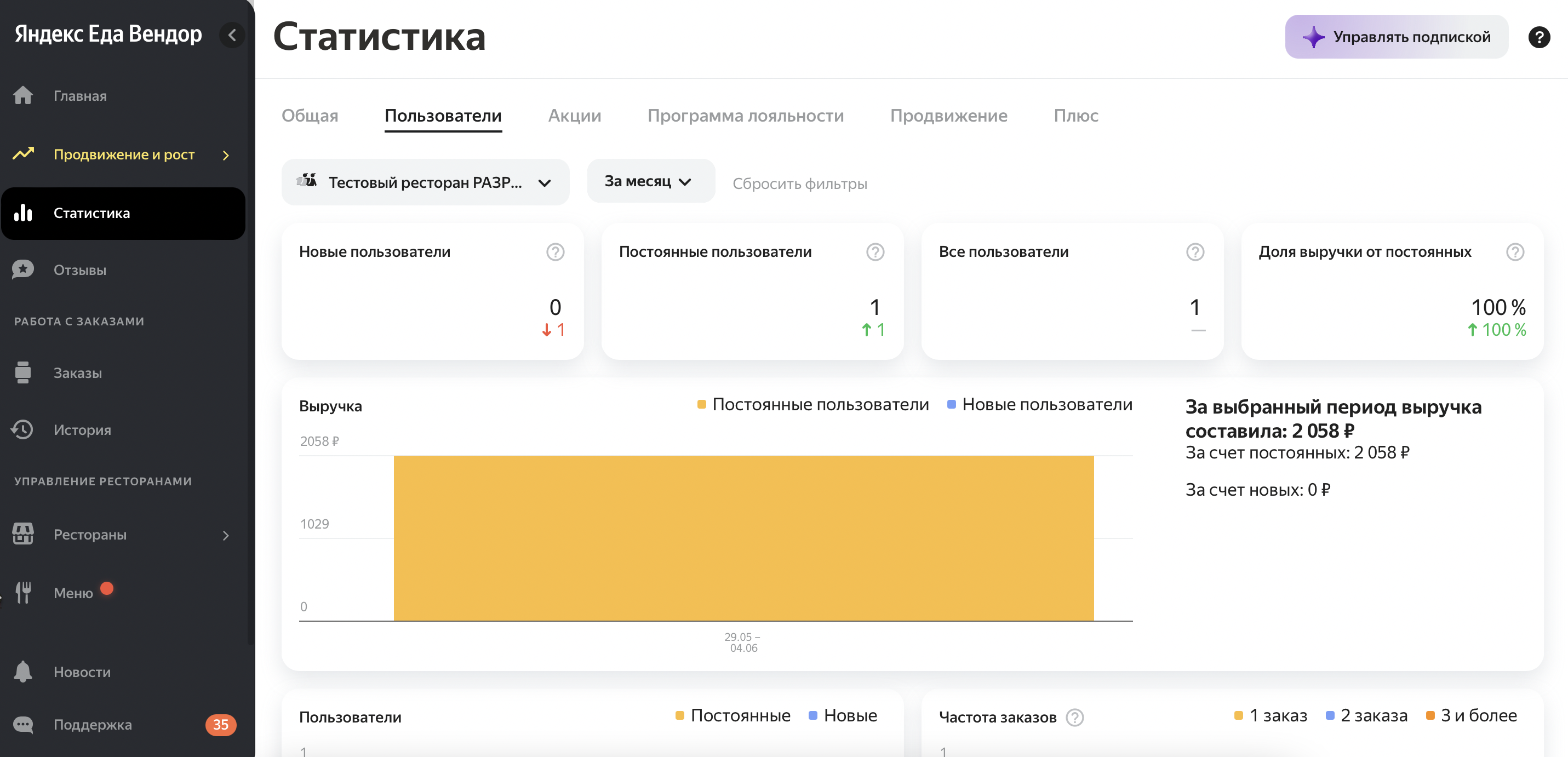Click the yellow revenue bar in Выручка chart
1568x757 pixels.
pyautogui.click(x=743, y=538)
